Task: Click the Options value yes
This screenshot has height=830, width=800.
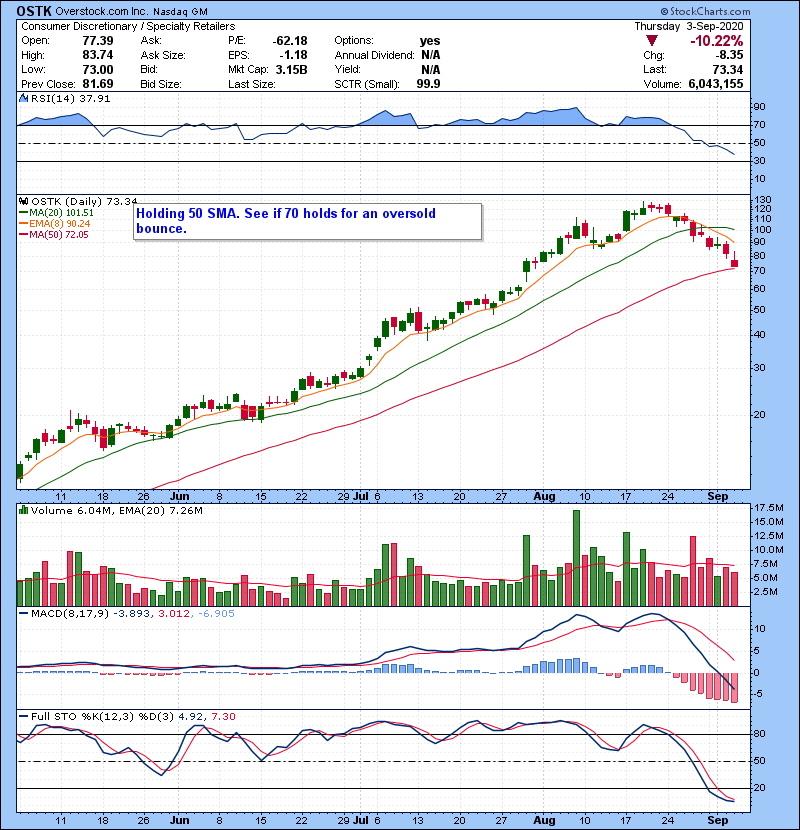Action: [429, 41]
